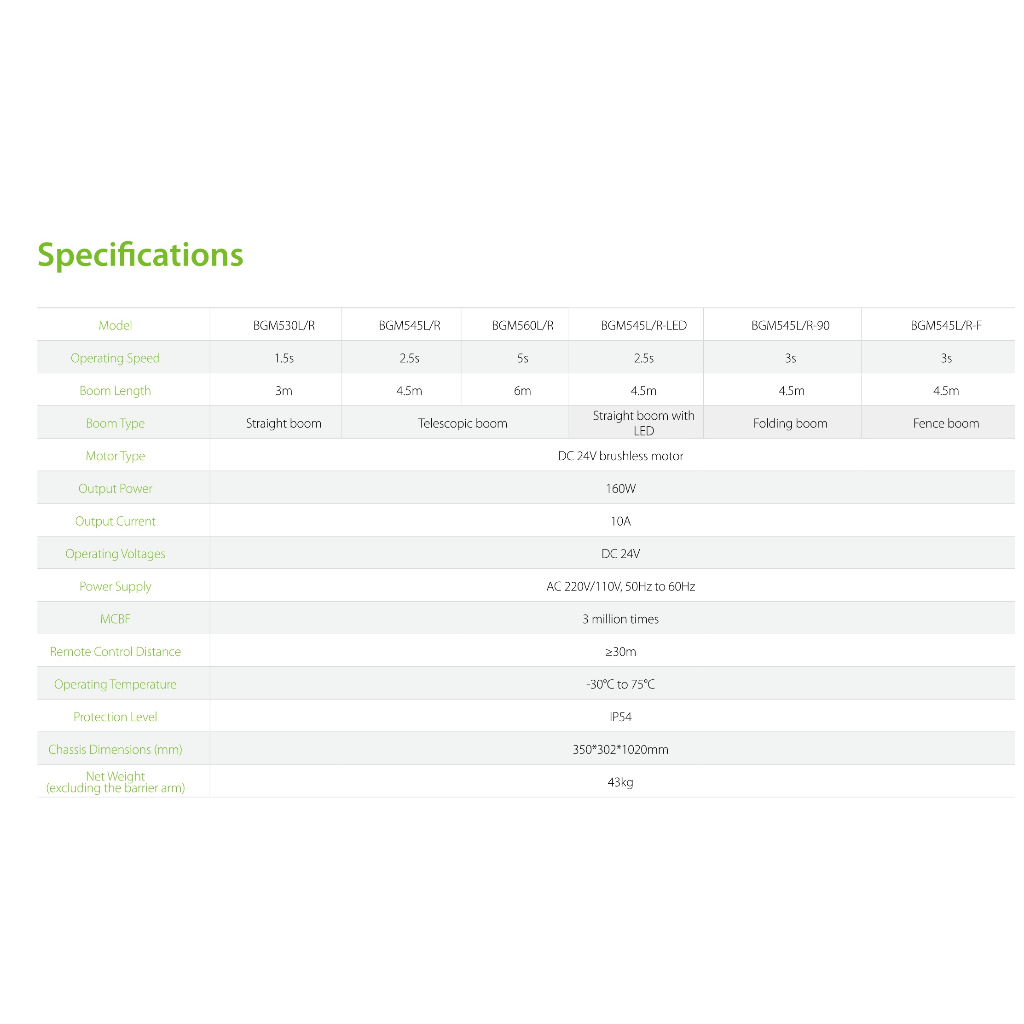Select the Fence boom type cell
Image resolution: width=1024 pixels, height=1024 pixels.
pos(945,423)
